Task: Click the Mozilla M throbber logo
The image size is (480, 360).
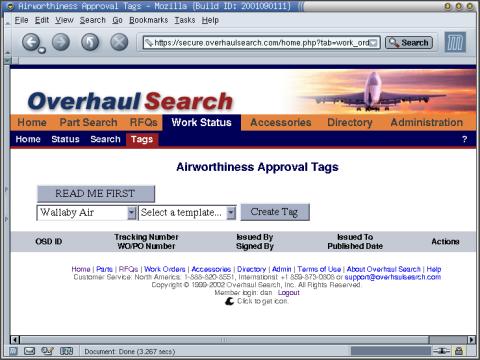Action: pyautogui.click(x=455, y=42)
